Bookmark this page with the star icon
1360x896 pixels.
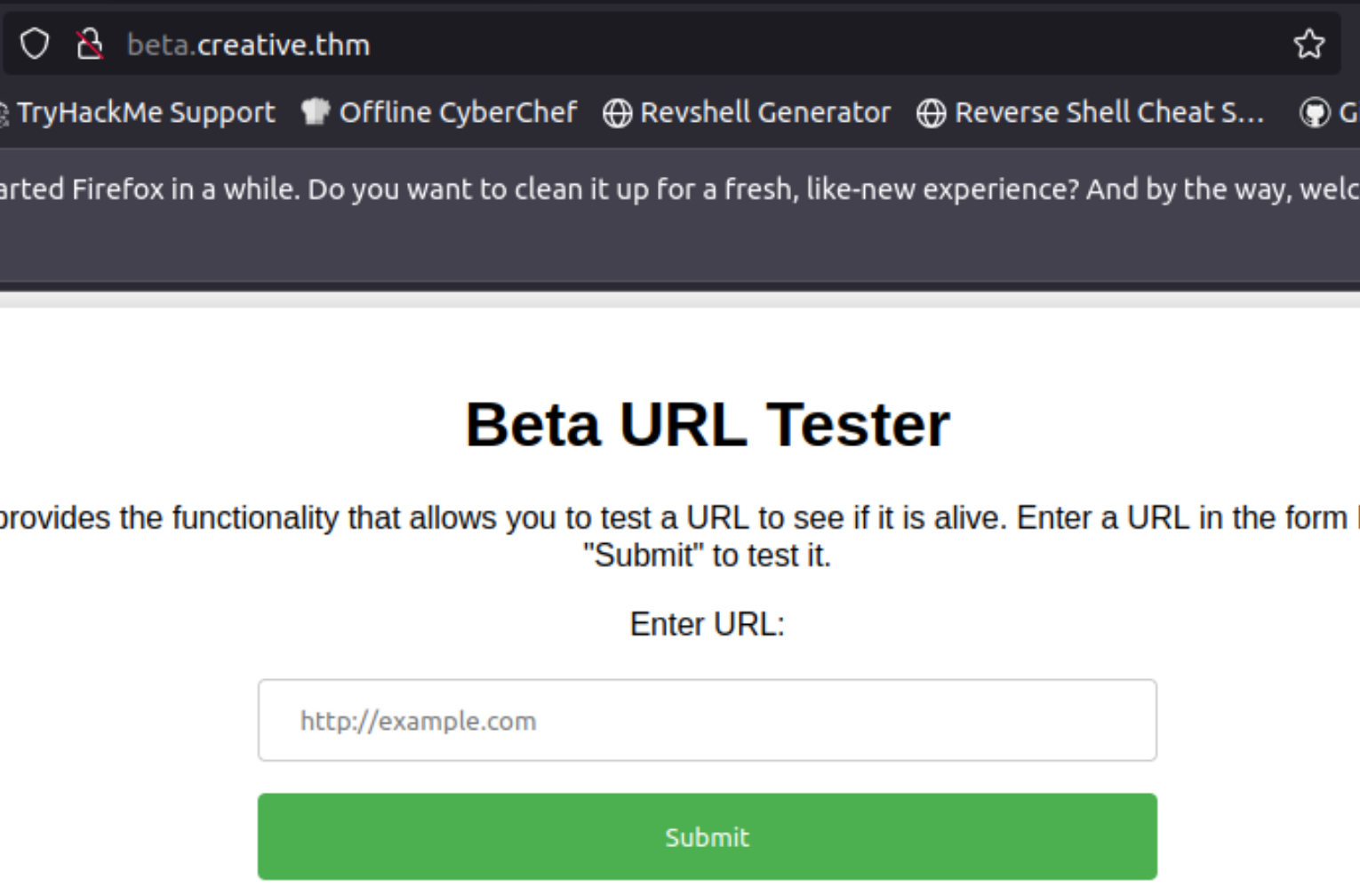point(1308,44)
